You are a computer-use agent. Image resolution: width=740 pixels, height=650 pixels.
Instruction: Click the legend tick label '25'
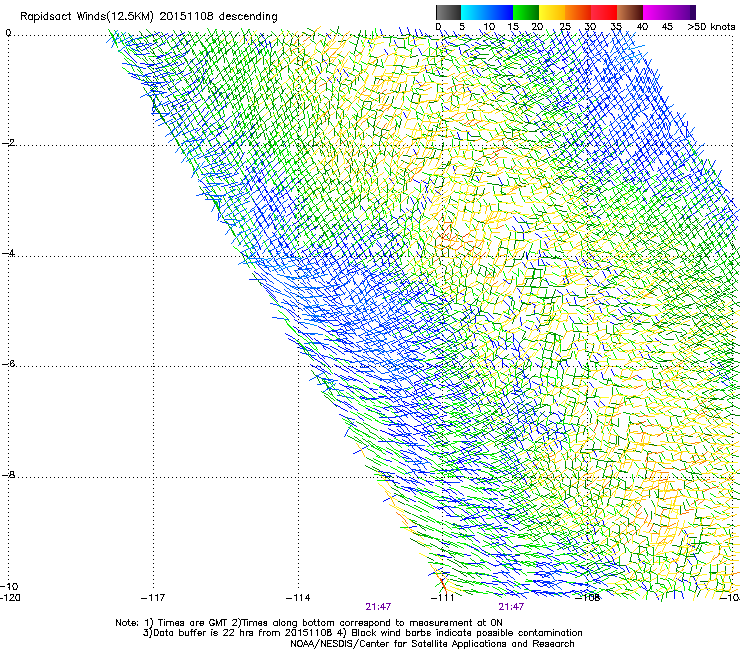click(x=565, y=26)
